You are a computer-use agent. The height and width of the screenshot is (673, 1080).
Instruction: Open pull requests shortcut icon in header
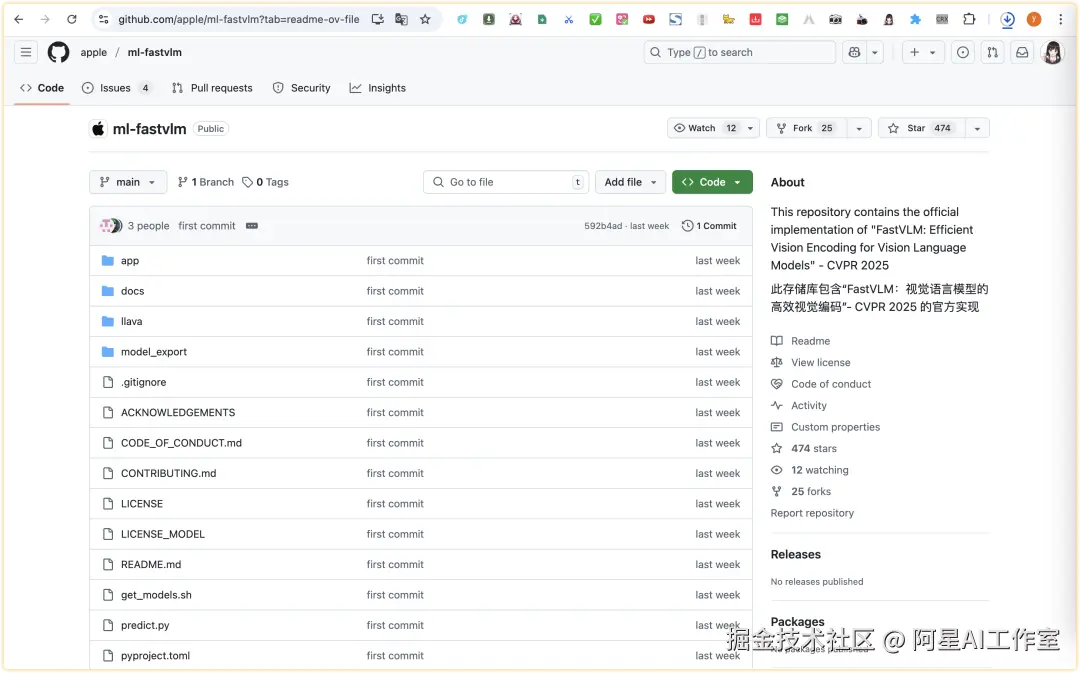pyautogui.click(x=993, y=52)
